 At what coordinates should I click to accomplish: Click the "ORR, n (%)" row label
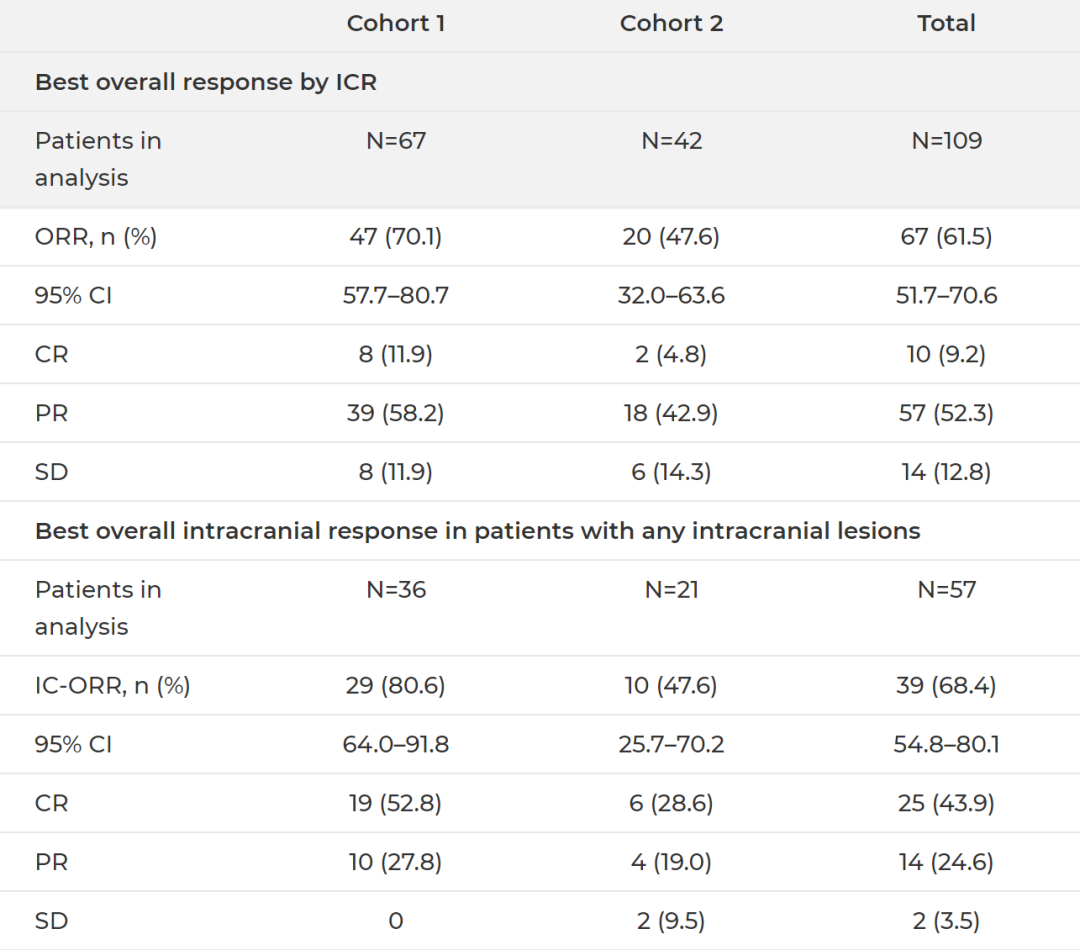coord(96,237)
